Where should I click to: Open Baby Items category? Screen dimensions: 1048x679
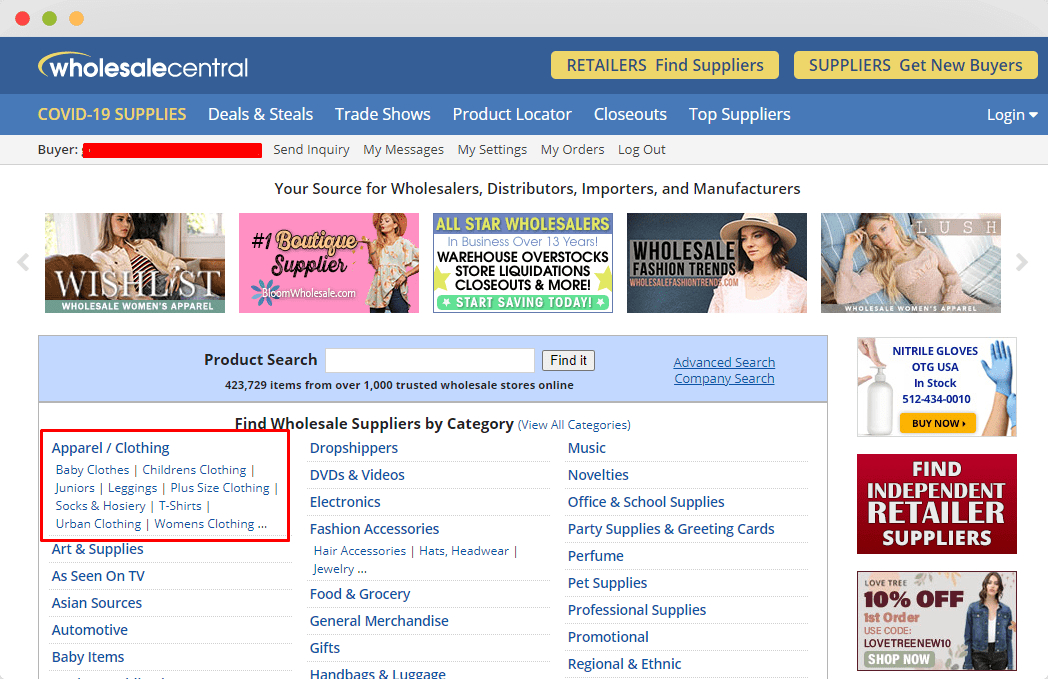click(88, 657)
